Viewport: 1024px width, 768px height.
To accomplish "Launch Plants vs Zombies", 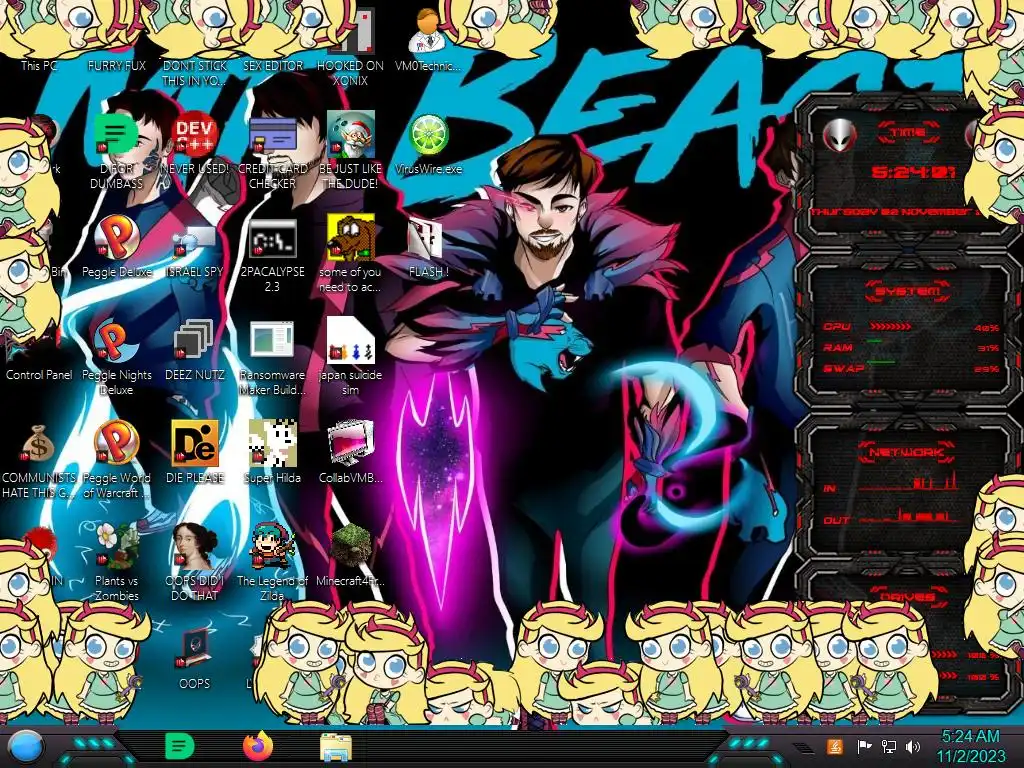I will [x=116, y=564].
